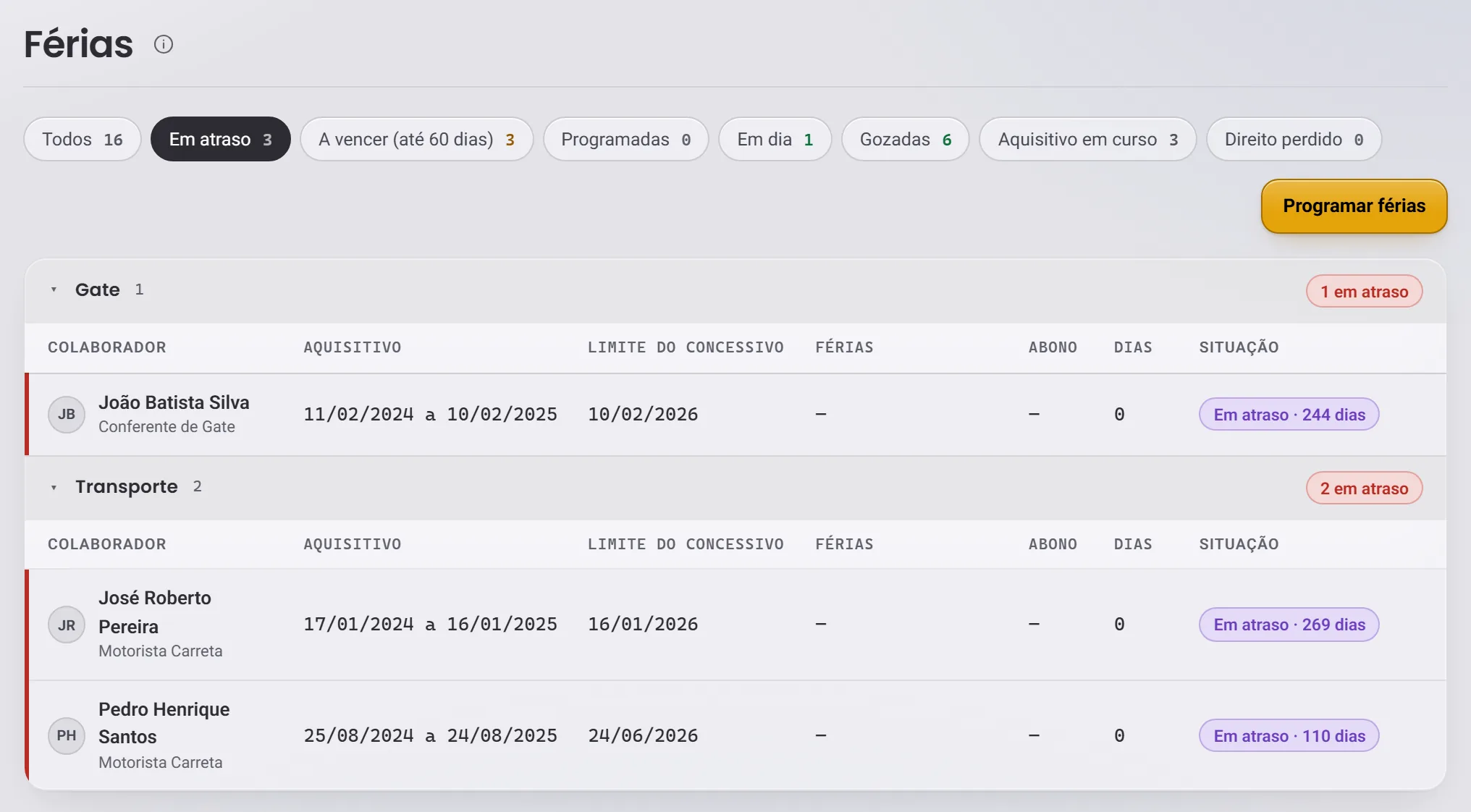Viewport: 1471px width, 812px height.
Task: Click the JB avatar of João Batista Silva
Action: pos(67,415)
